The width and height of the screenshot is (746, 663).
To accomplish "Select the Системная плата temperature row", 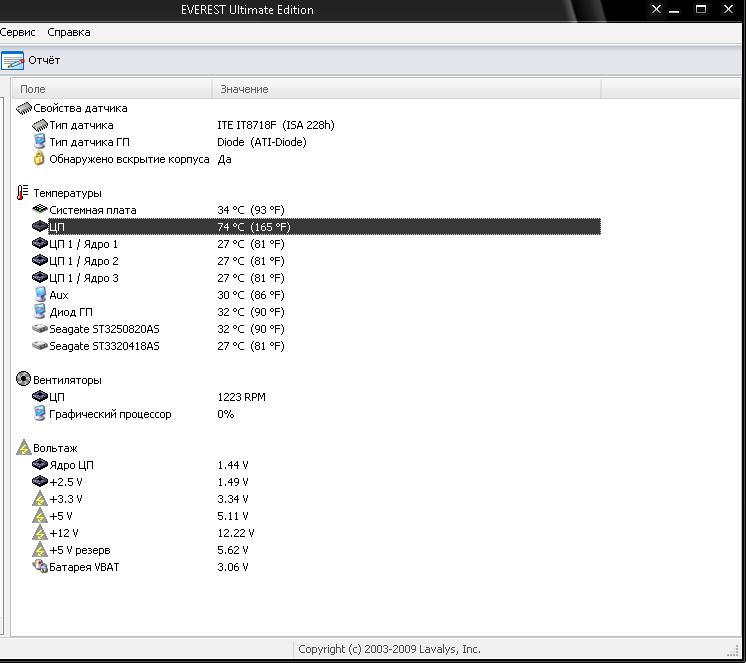I will point(92,210).
